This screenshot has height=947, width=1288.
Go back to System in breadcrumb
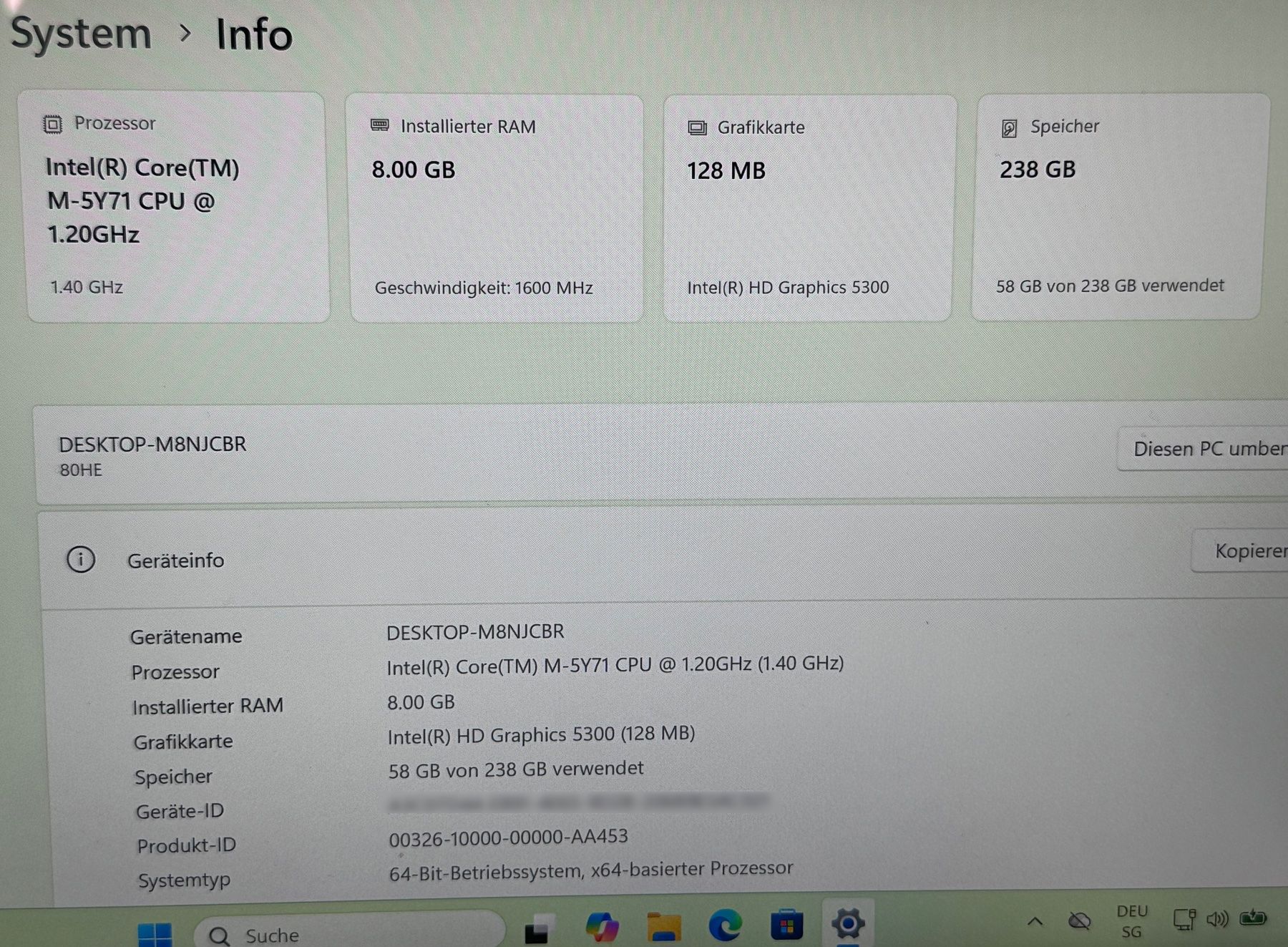pyautogui.click(x=81, y=34)
